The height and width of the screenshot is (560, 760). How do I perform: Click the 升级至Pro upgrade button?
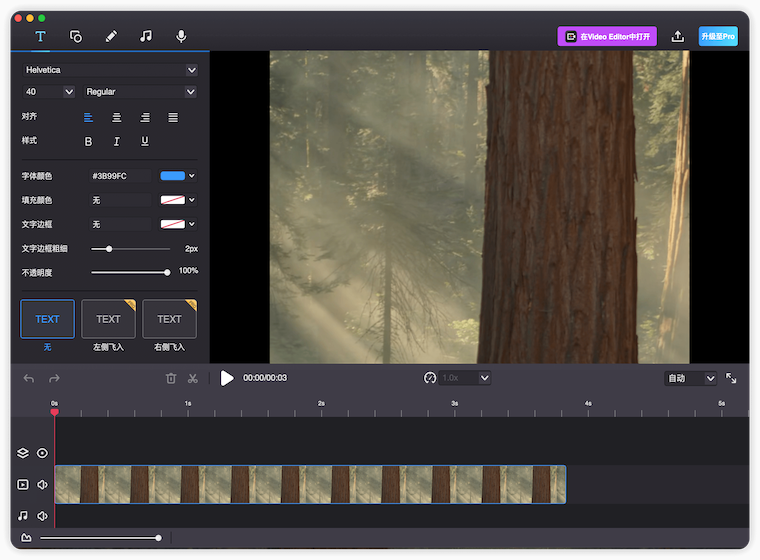point(718,36)
